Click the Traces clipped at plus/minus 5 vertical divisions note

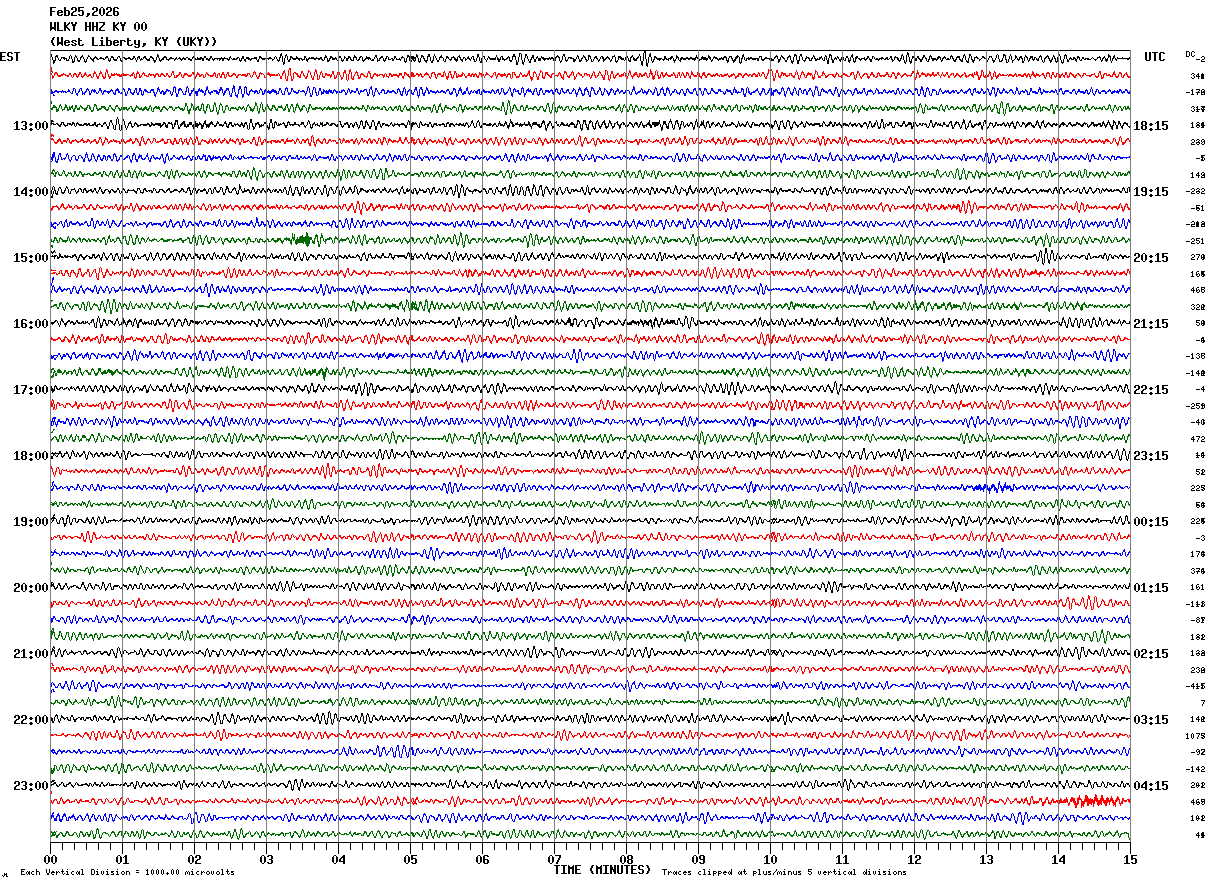[x=784, y=872]
